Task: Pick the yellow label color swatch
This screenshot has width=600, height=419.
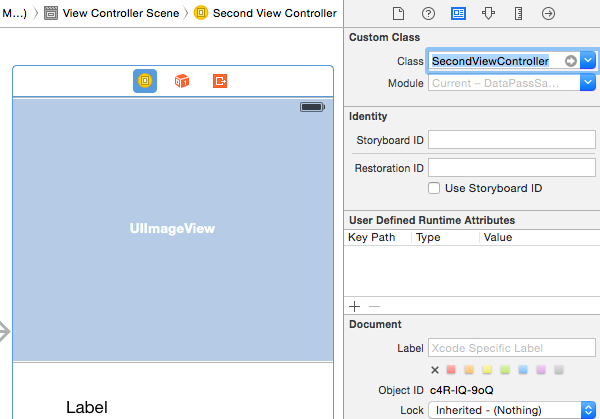Action: tap(487, 370)
